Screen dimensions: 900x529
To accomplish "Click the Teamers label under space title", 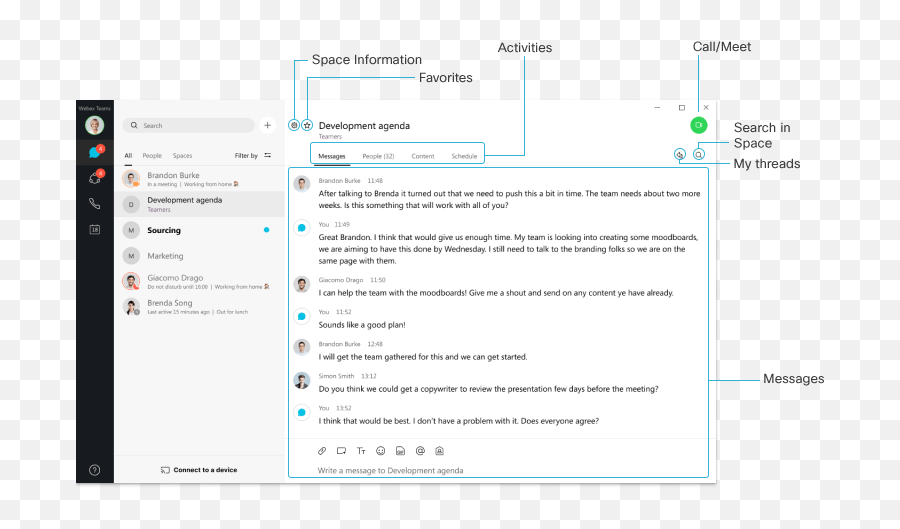I will (330, 137).
